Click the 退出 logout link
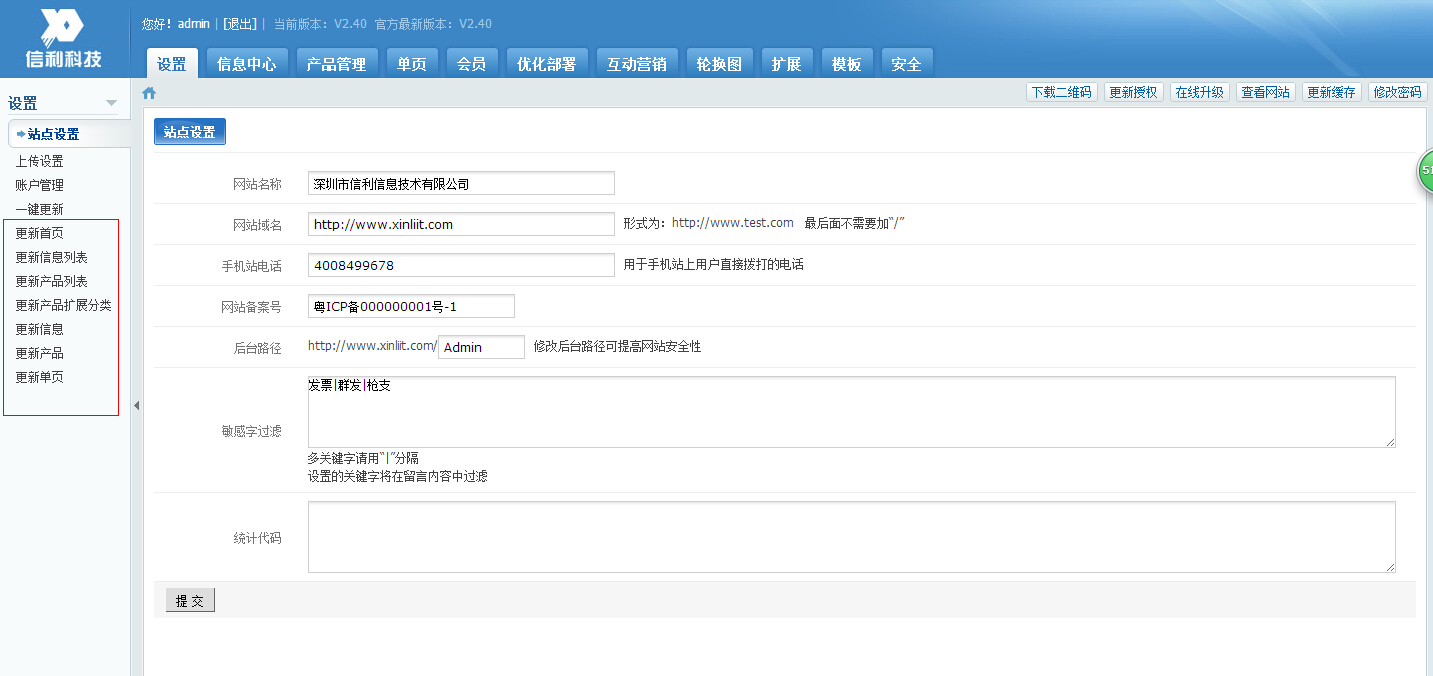This screenshot has width=1433, height=676. click(239, 23)
